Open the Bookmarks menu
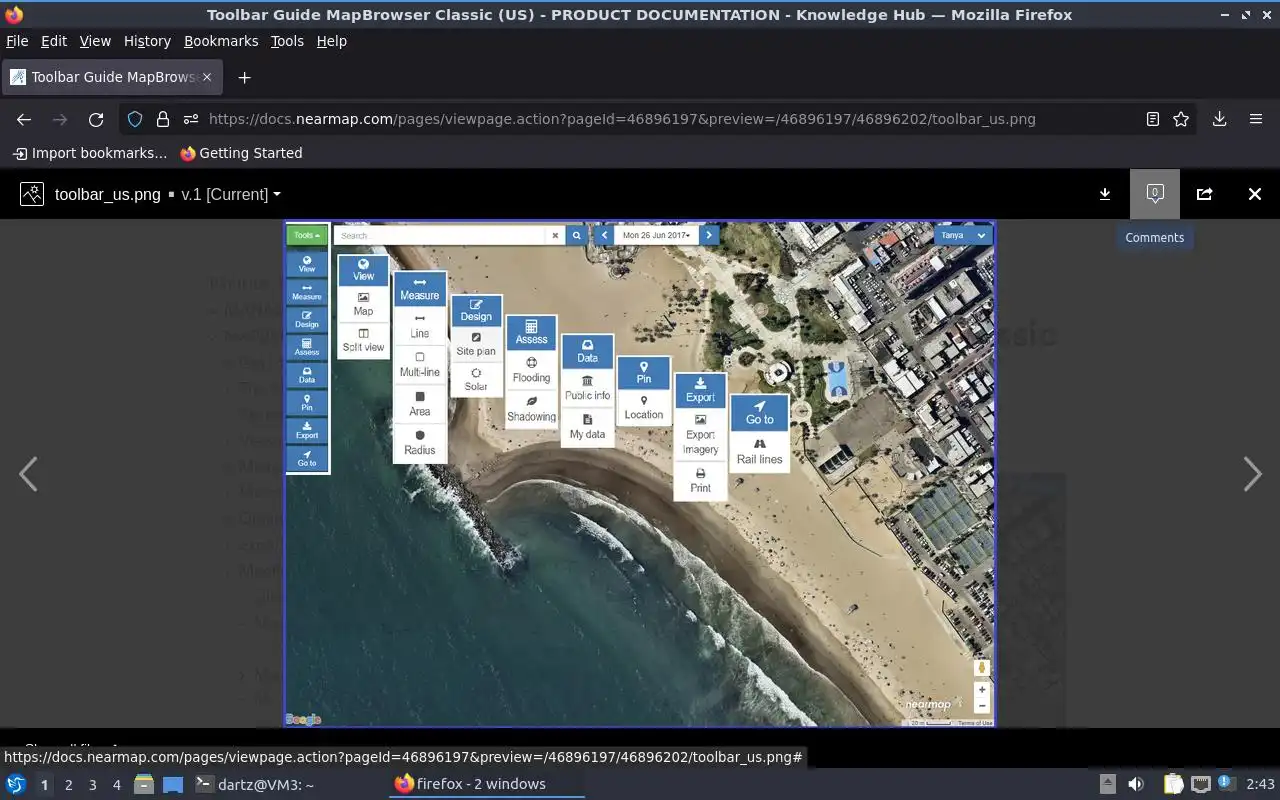Viewport: 1280px width, 800px height. pyautogui.click(x=221, y=41)
